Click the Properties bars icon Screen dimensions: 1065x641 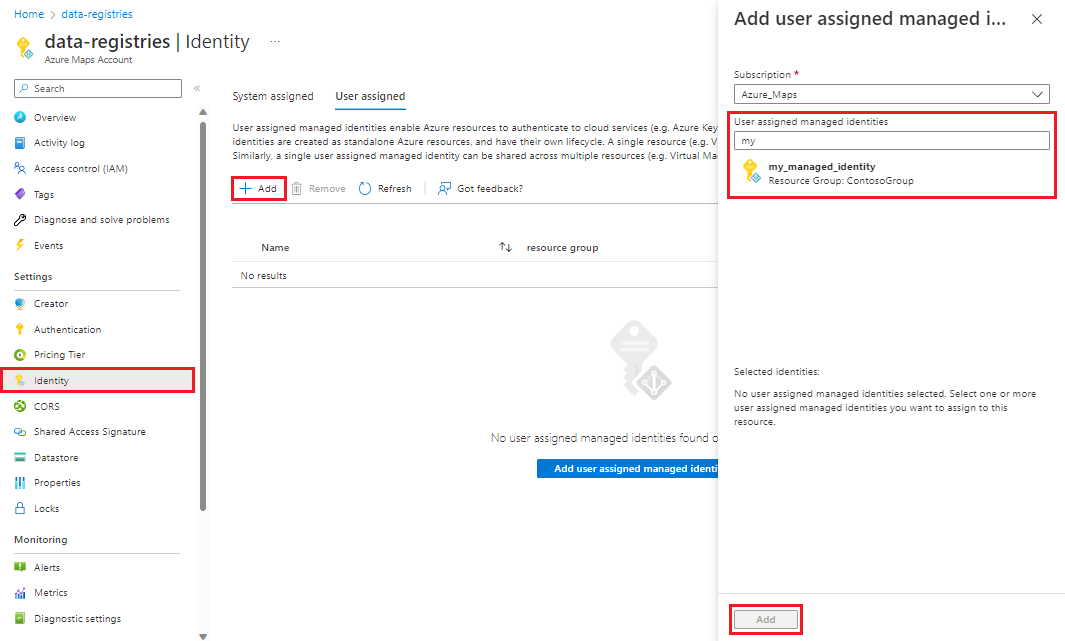(x=20, y=483)
